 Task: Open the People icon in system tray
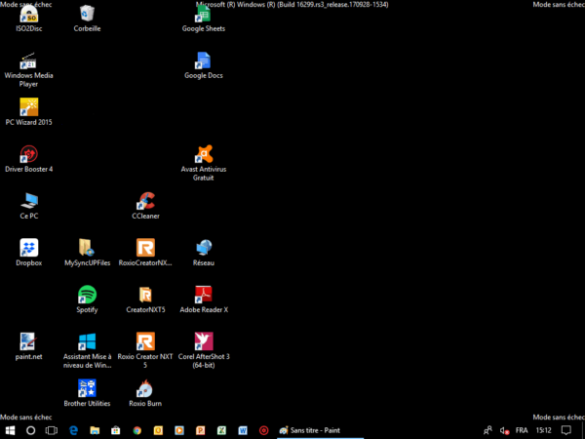point(488,430)
